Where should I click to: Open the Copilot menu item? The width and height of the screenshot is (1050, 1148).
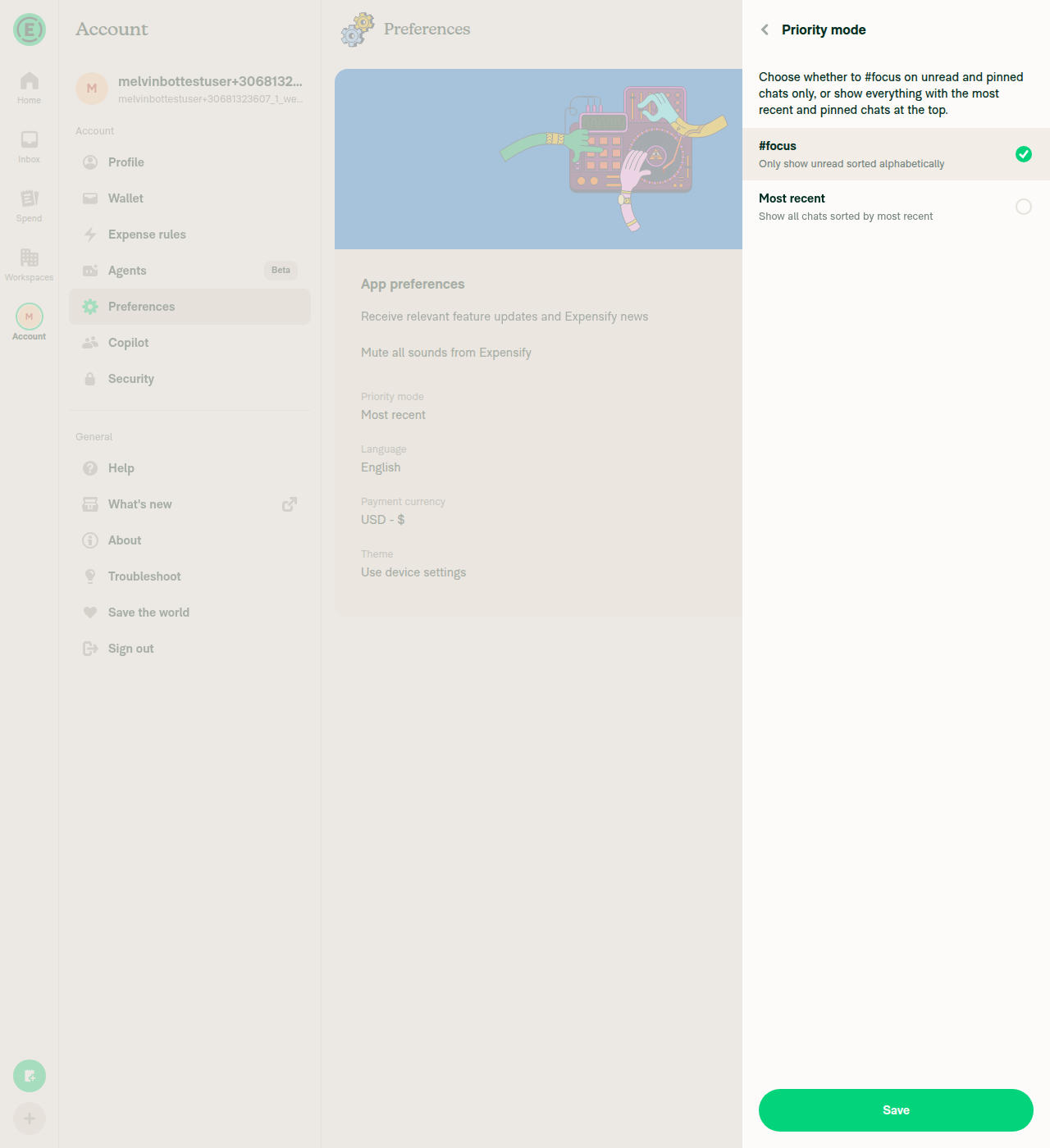tap(189, 343)
